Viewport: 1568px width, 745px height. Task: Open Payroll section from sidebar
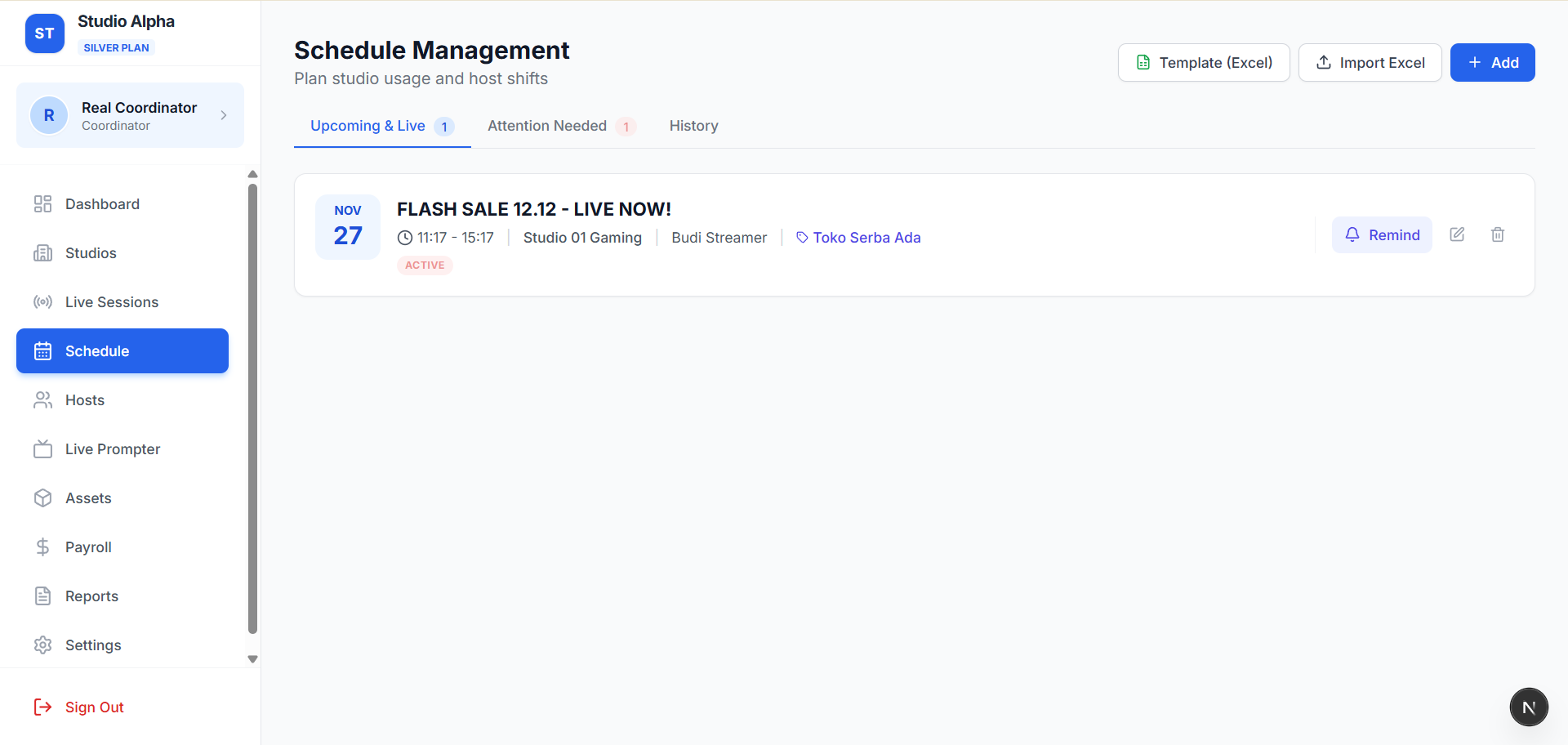tap(88, 547)
